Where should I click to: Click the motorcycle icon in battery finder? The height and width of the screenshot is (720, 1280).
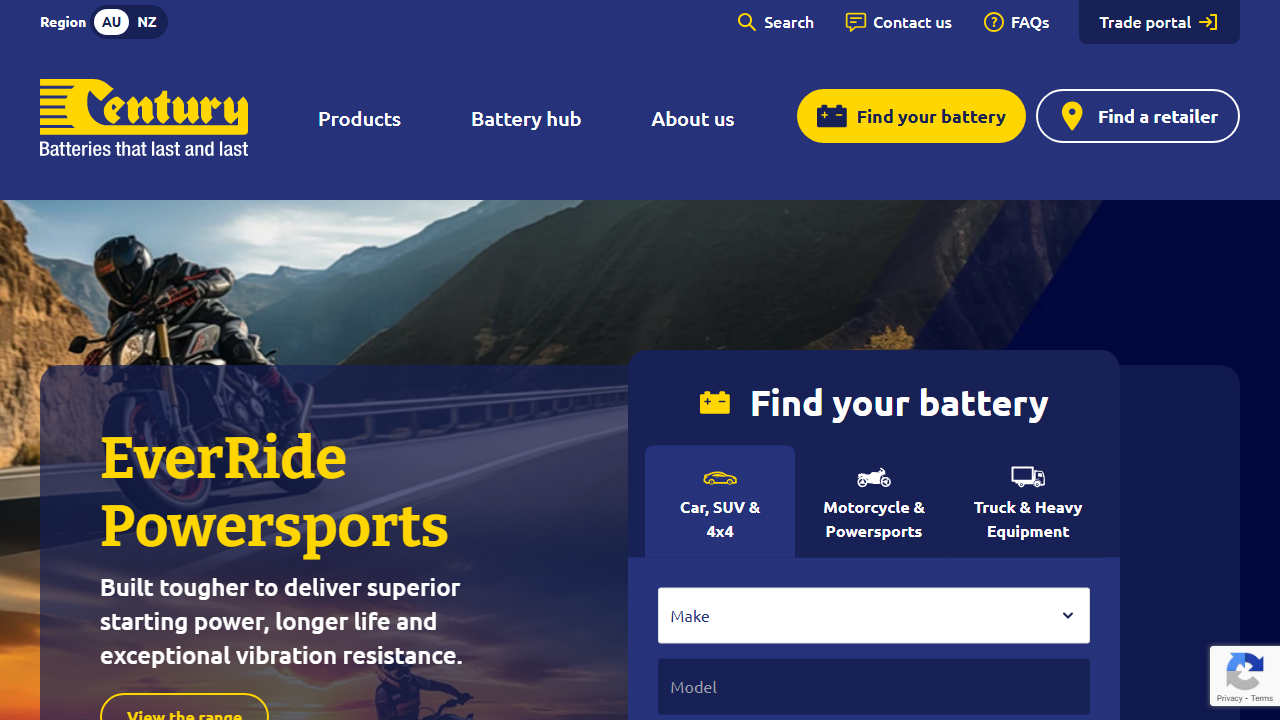pos(874,477)
